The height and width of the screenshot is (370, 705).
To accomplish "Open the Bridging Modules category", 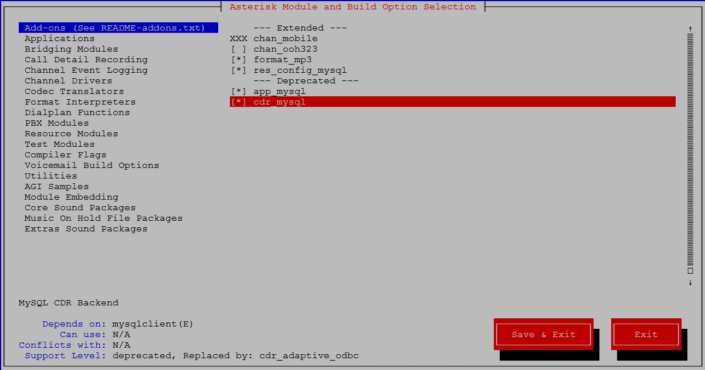I will point(71,49).
